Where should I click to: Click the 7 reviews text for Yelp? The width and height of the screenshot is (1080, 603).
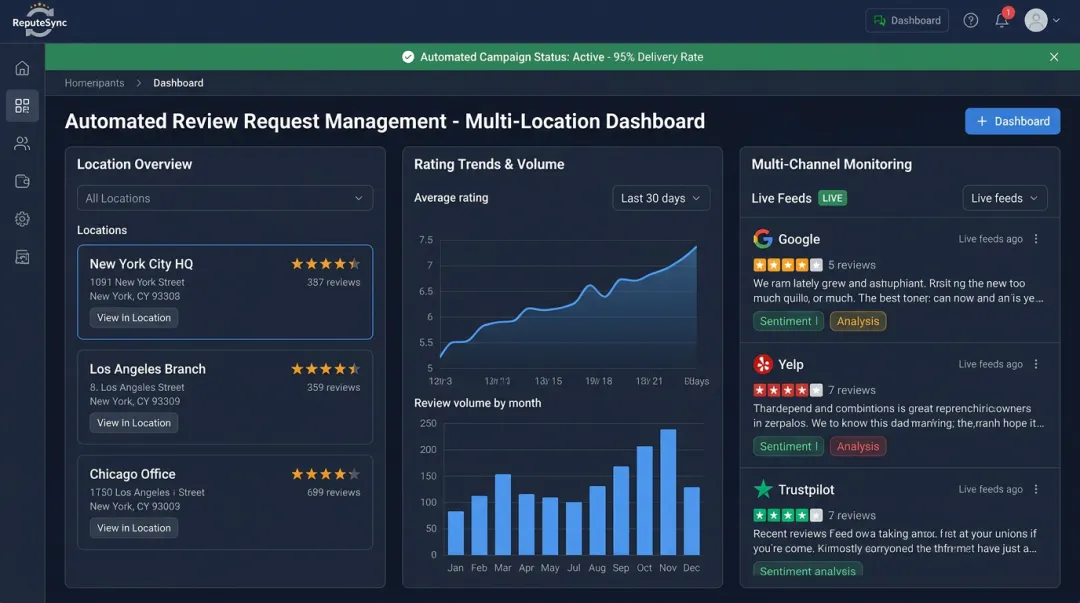[852, 390]
